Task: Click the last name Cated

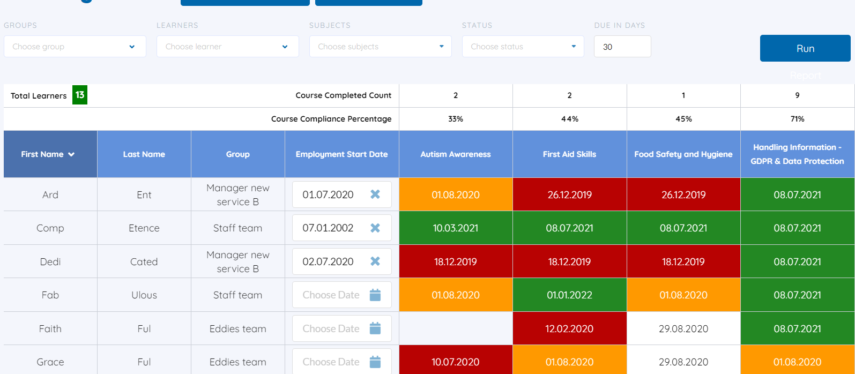Action: point(144,262)
